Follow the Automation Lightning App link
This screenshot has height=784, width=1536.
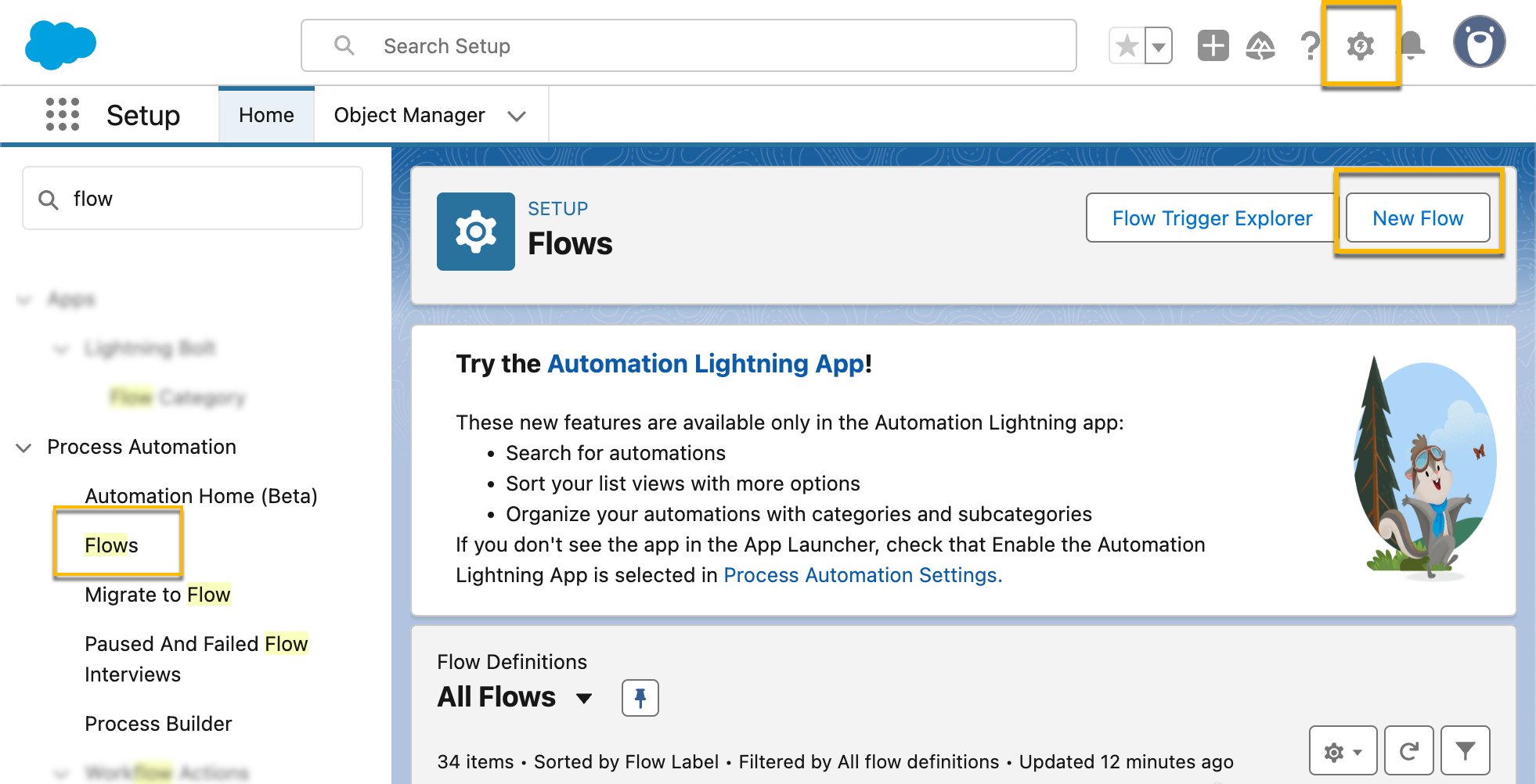coord(706,364)
